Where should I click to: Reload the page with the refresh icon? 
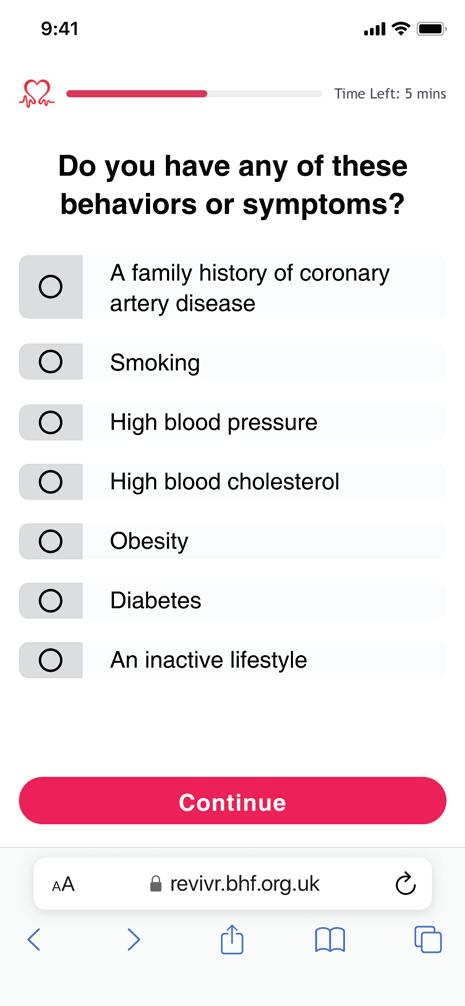tap(405, 885)
